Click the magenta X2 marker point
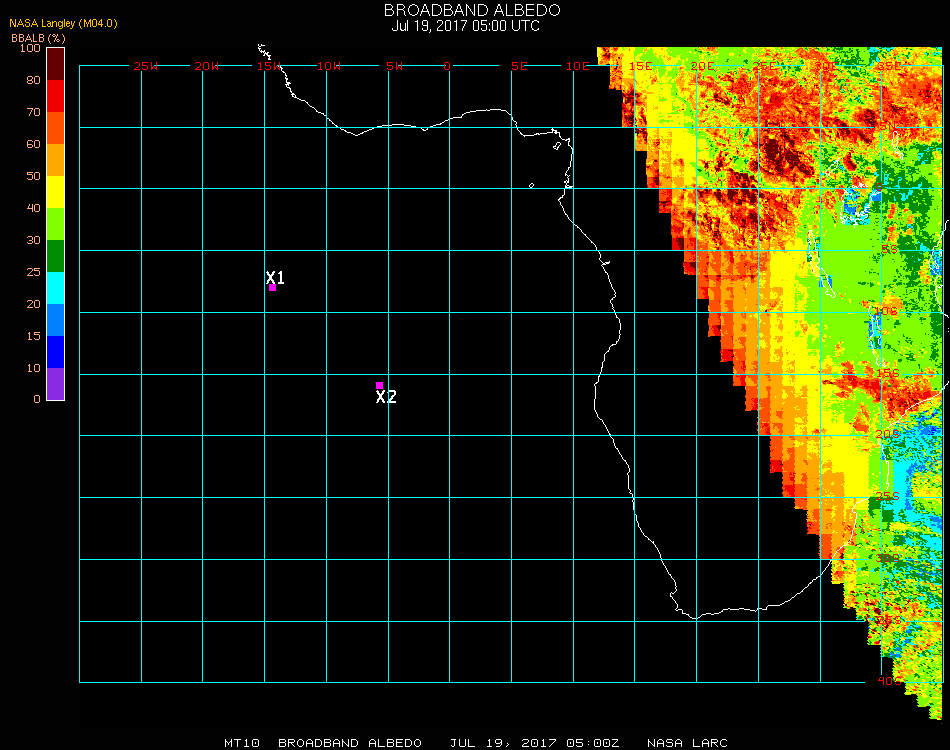The width and height of the screenshot is (950, 750). (379, 385)
